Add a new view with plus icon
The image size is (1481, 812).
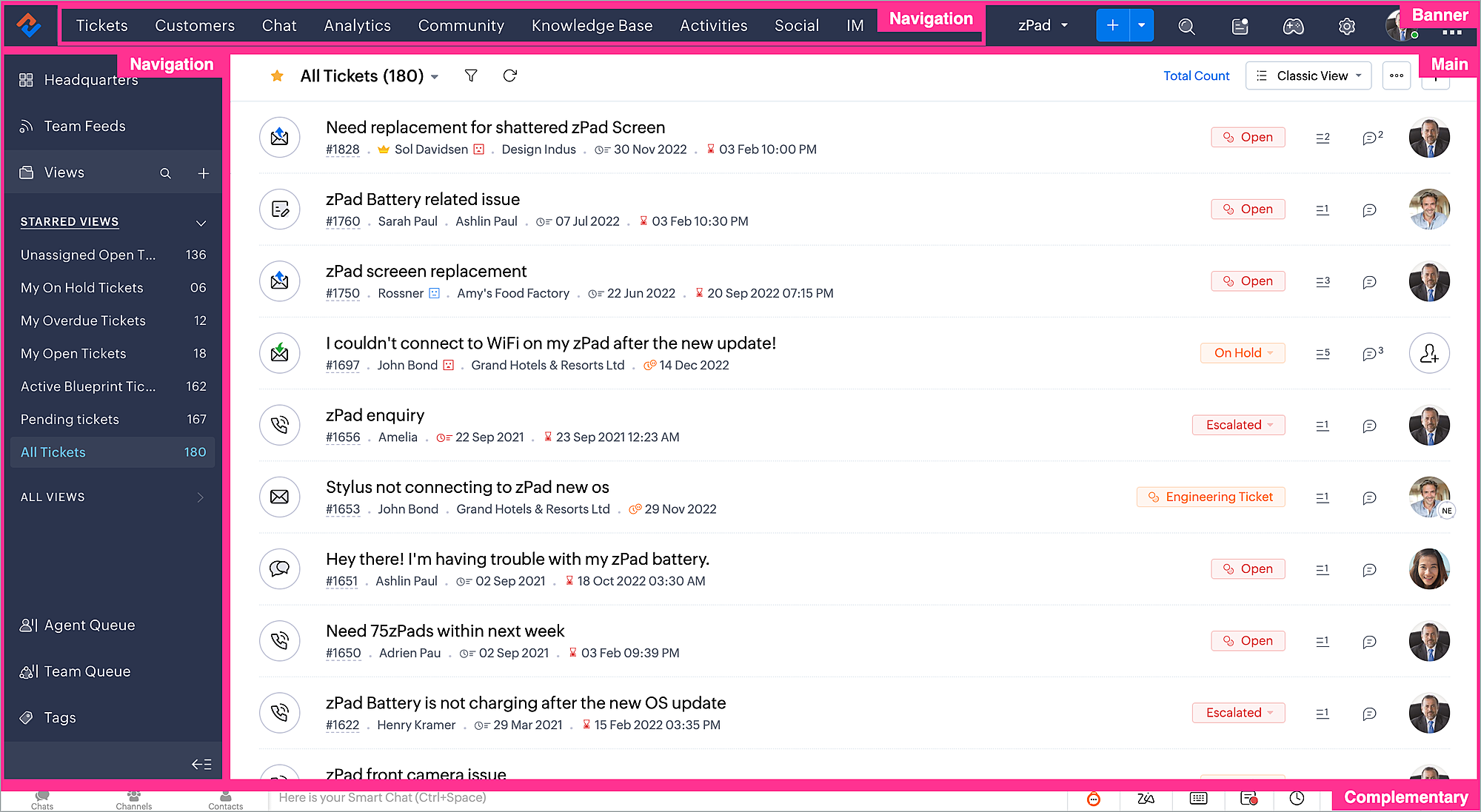[203, 173]
